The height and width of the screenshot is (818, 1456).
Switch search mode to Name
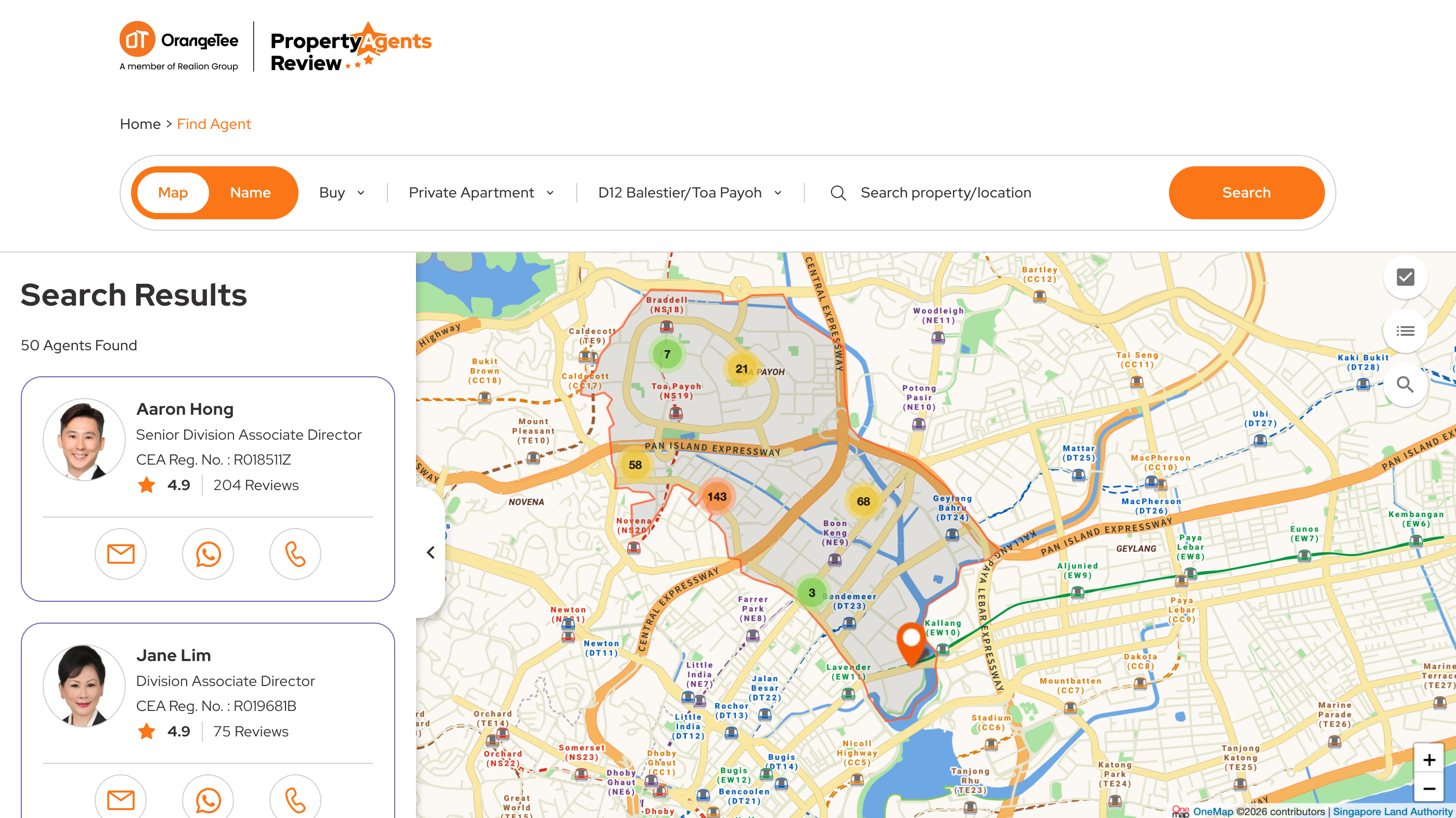tap(251, 193)
